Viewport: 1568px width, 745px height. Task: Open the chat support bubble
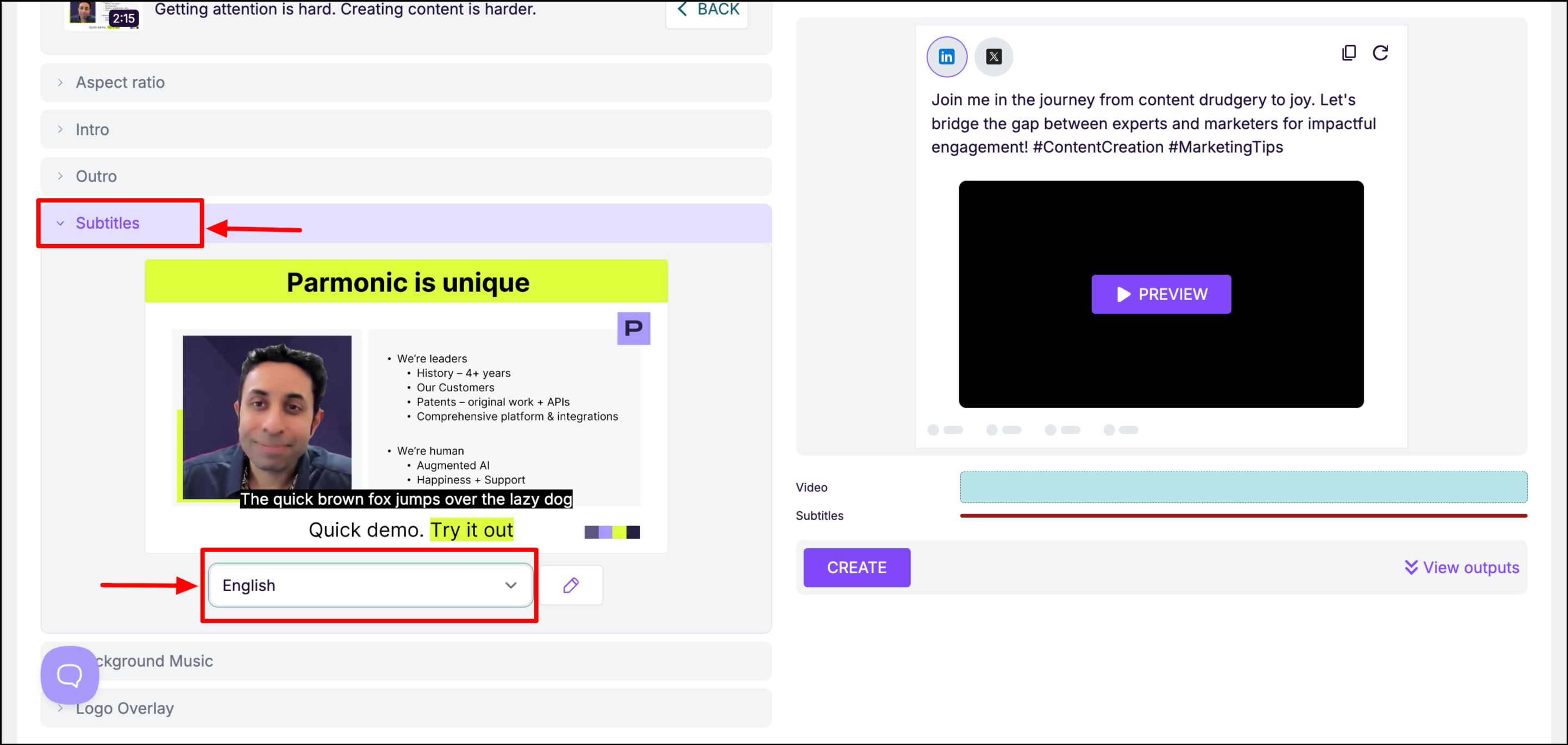click(70, 674)
